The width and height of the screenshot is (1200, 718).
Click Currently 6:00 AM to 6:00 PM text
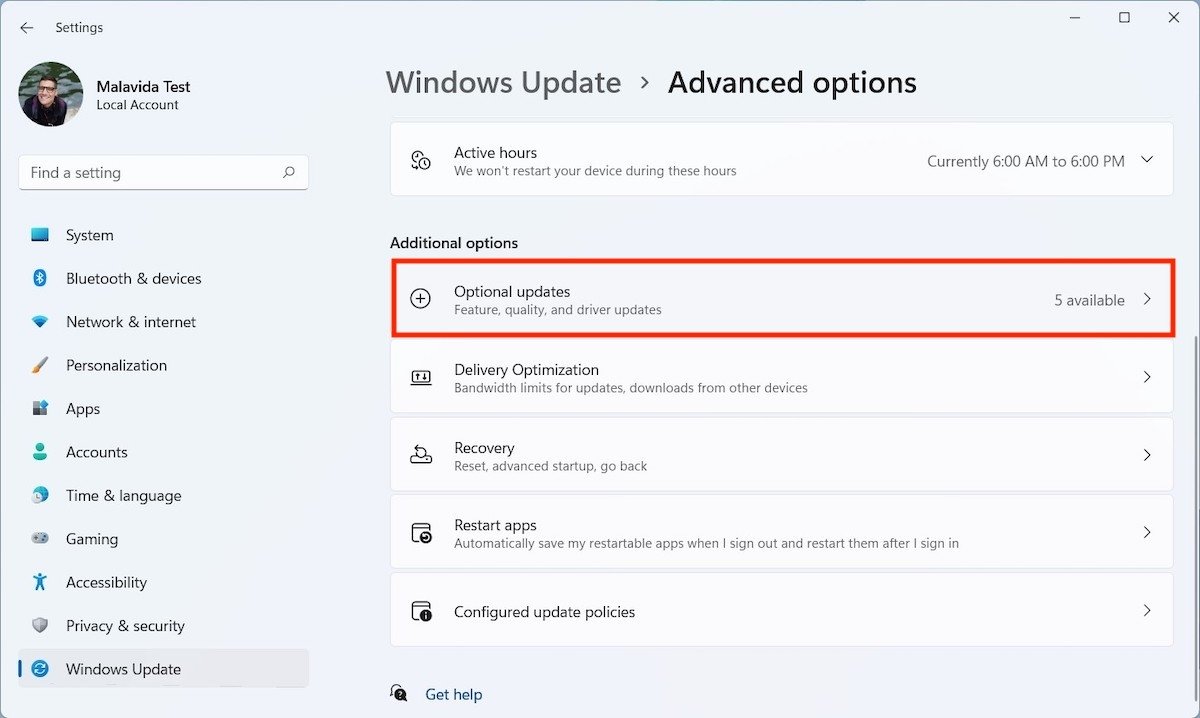click(x=1026, y=161)
